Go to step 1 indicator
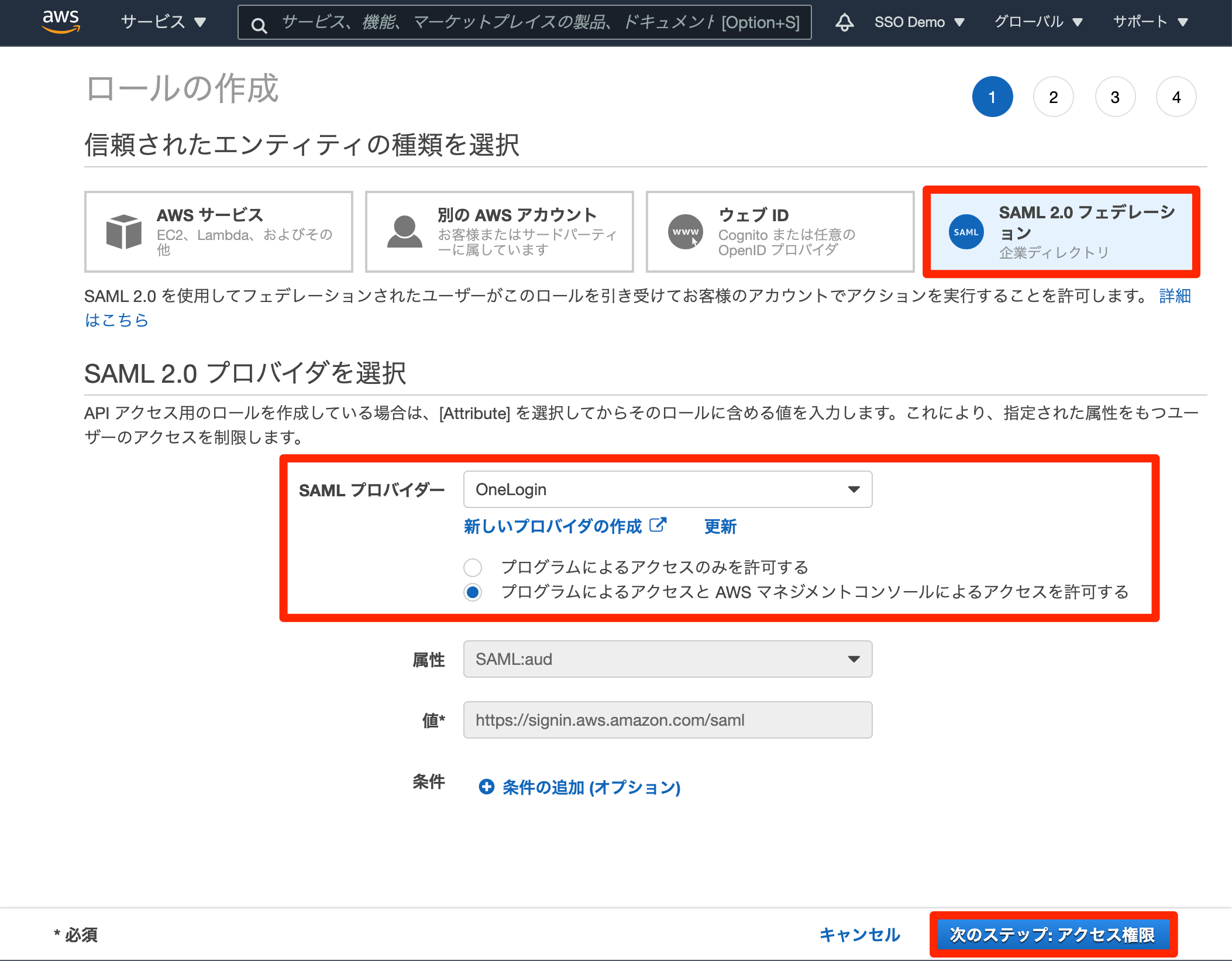This screenshot has width=1232, height=961. pyautogui.click(x=992, y=97)
